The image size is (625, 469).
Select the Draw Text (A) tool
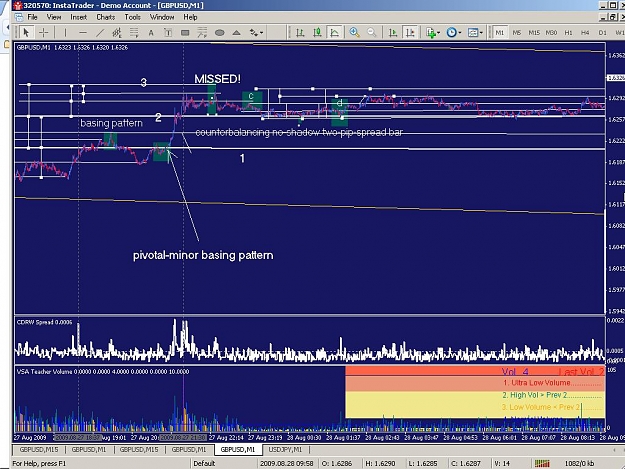151,33
